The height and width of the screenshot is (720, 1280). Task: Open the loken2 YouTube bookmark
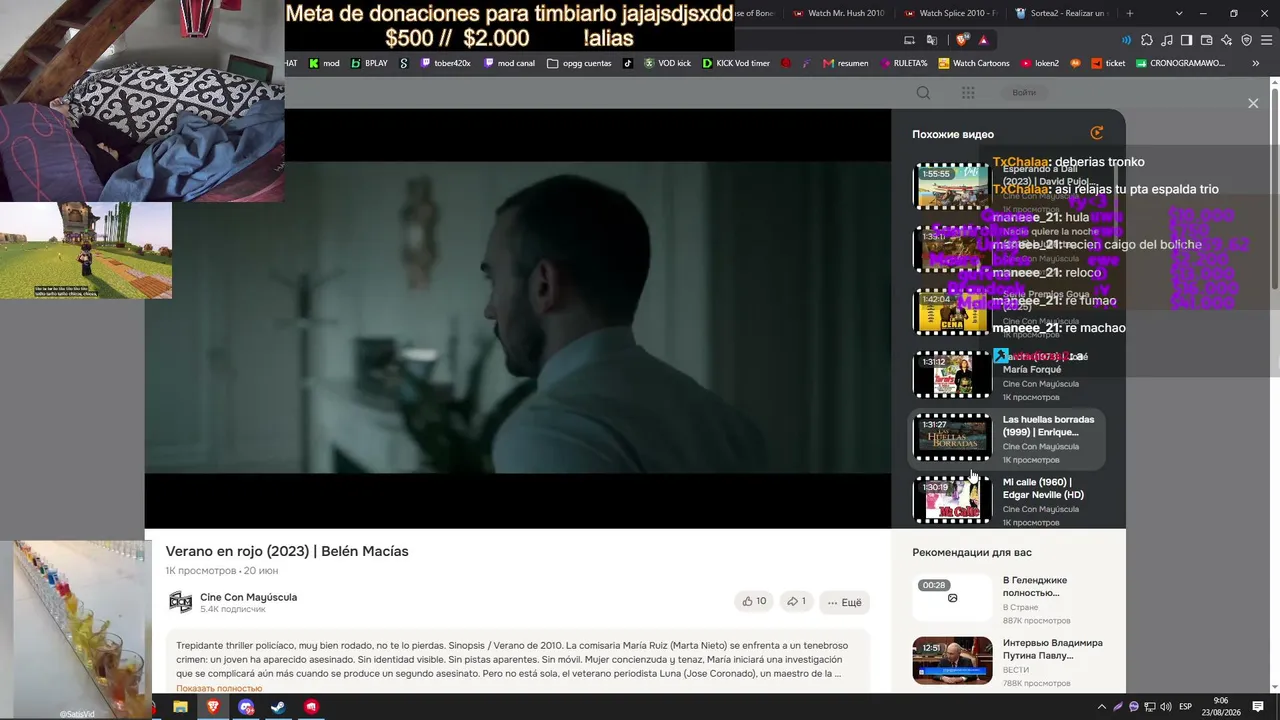pyautogui.click(x=1040, y=63)
